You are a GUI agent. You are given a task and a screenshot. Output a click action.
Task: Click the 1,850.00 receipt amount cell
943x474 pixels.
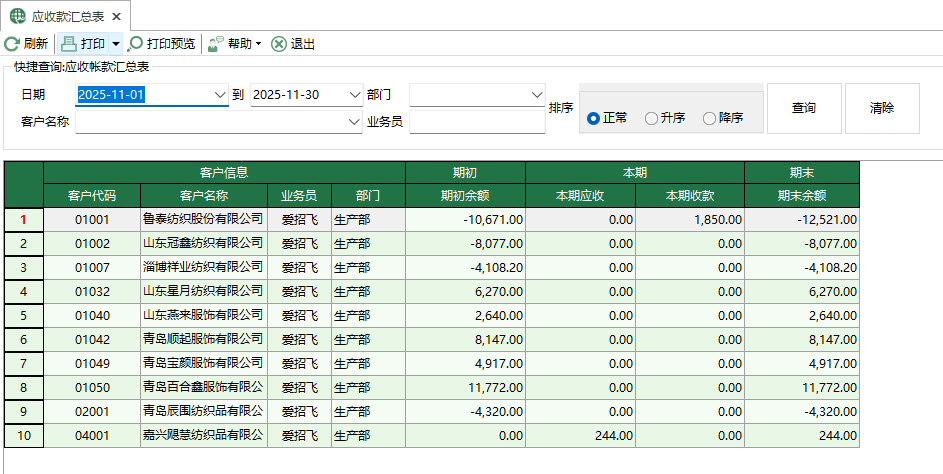[x=690, y=220]
